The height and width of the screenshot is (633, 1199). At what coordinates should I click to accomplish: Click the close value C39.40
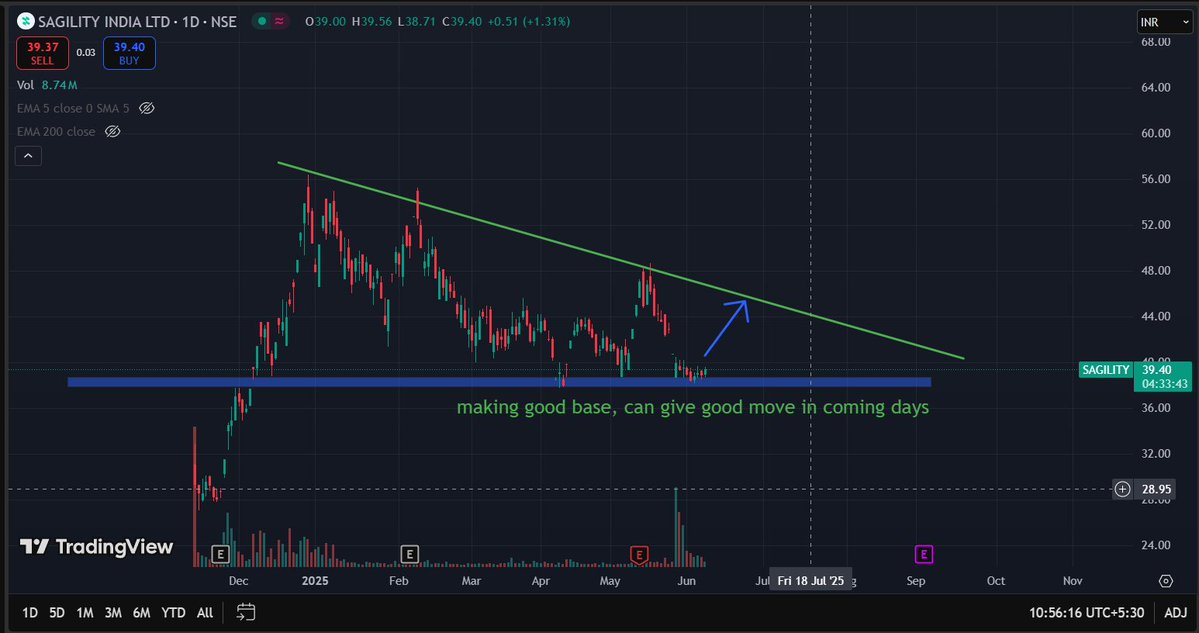tap(461, 21)
